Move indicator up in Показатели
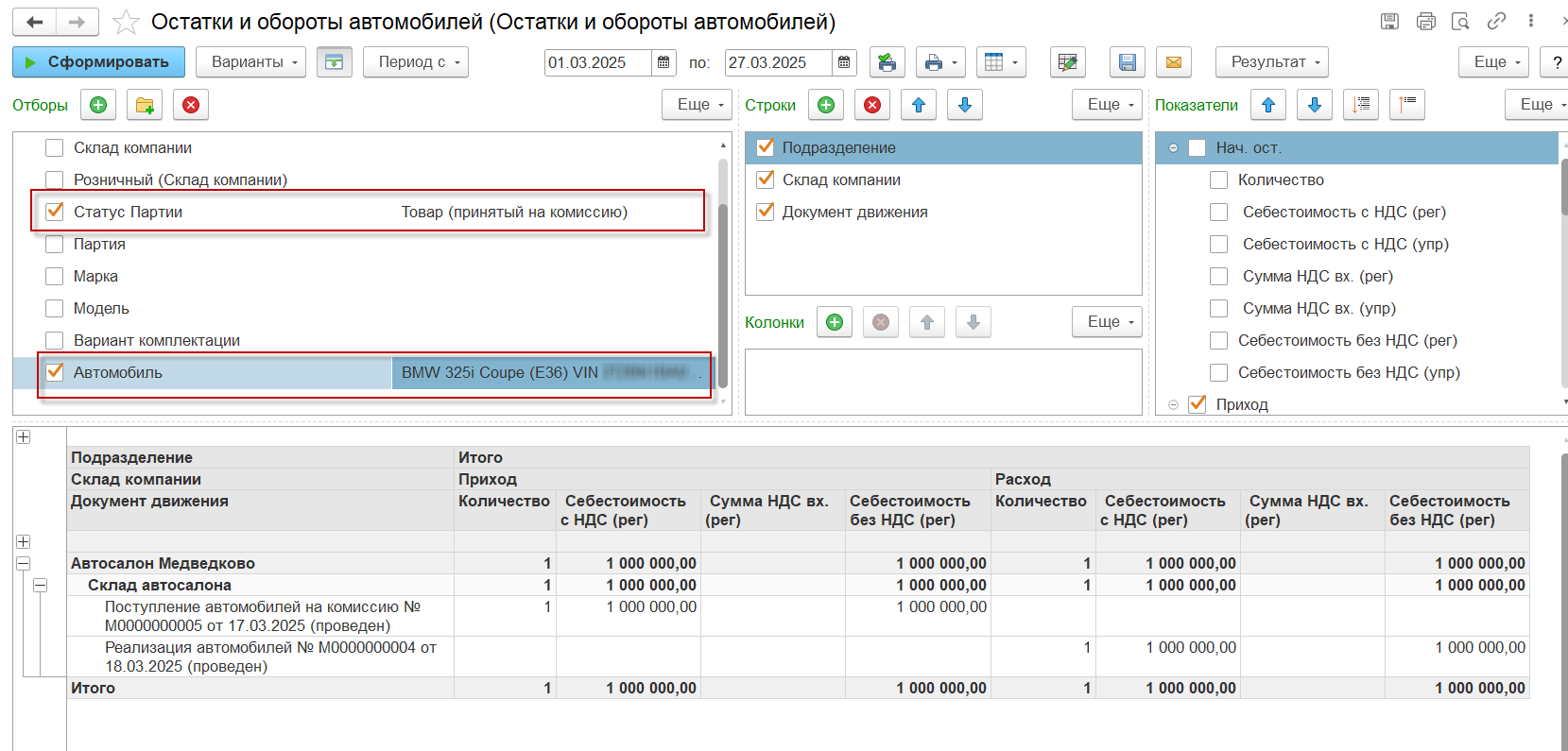This screenshot has width=1568, height=751. click(1268, 105)
